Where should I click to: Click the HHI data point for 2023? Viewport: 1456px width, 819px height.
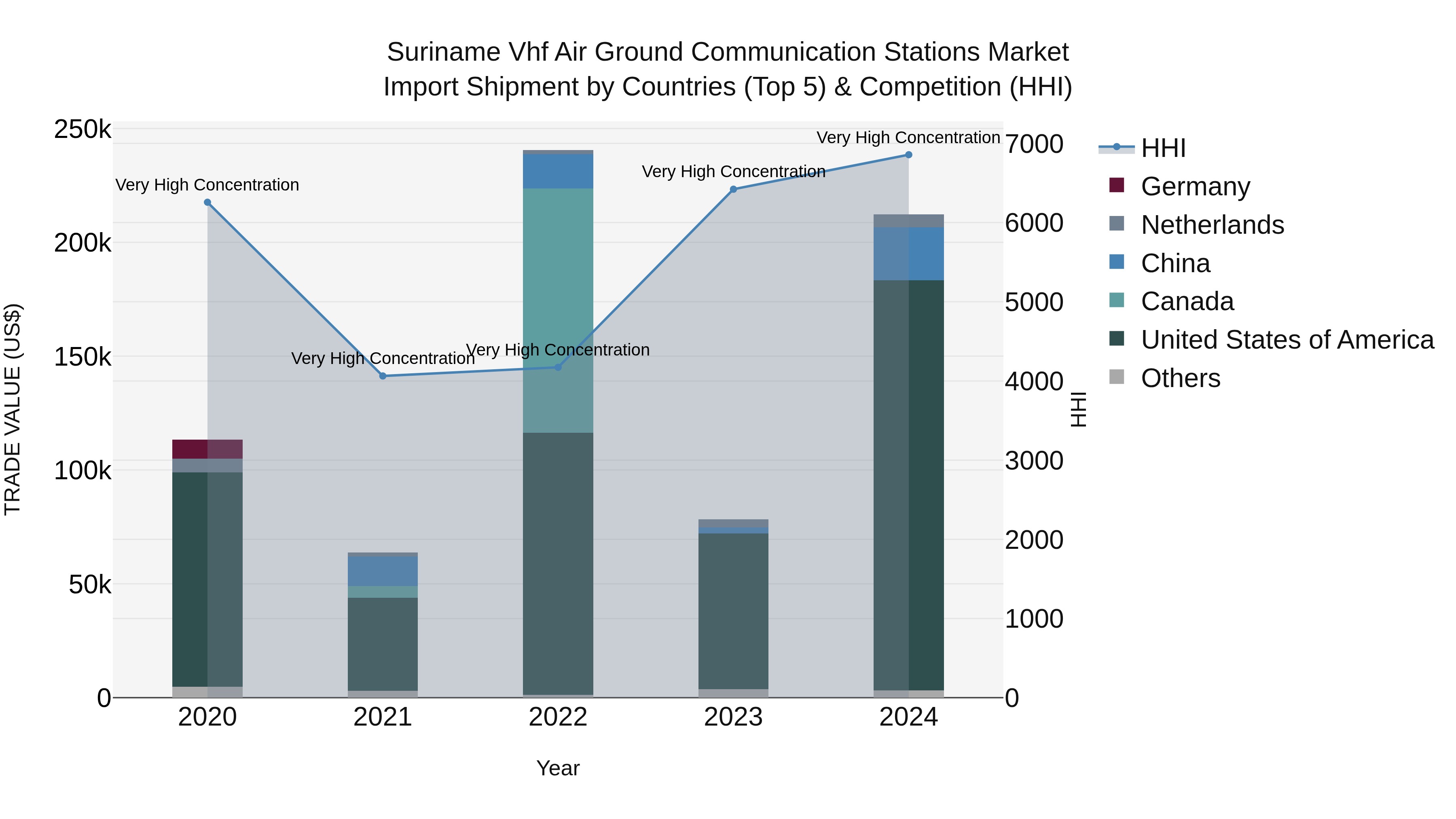(734, 189)
